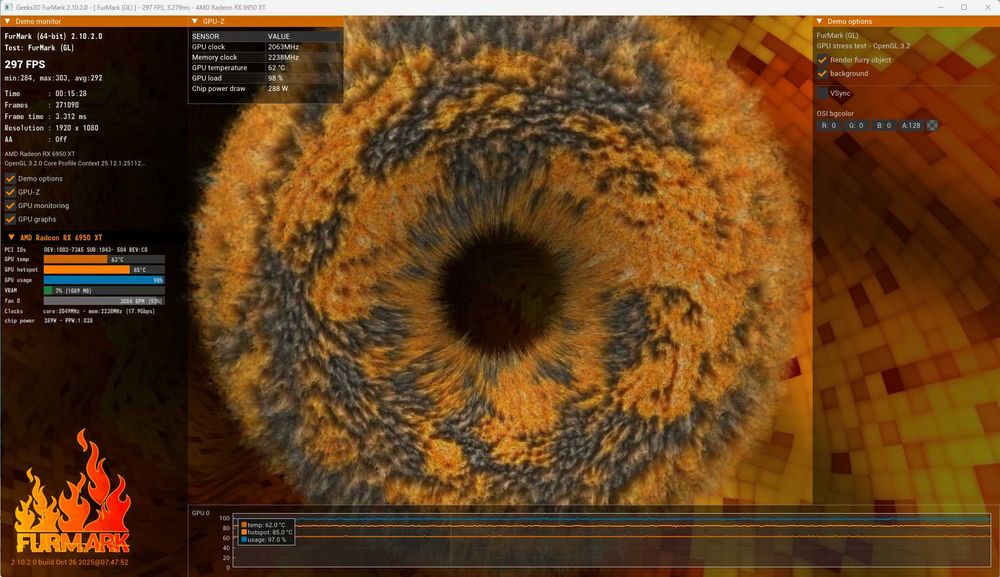This screenshot has width=1000, height=577.
Task: Uncheck the GPU monitoring checkbox
Action: click(10, 205)
